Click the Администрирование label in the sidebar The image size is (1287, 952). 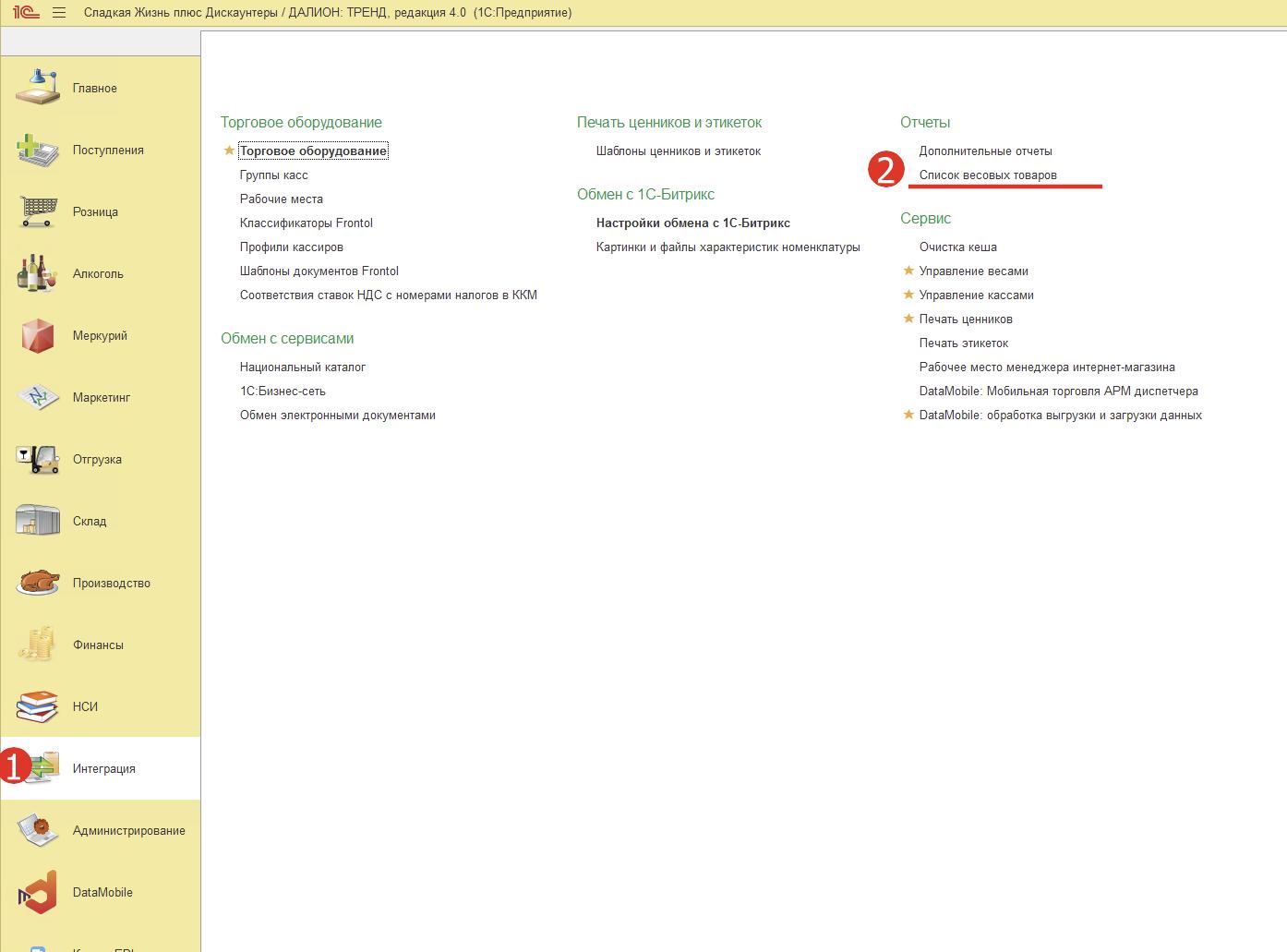point(129,830)
